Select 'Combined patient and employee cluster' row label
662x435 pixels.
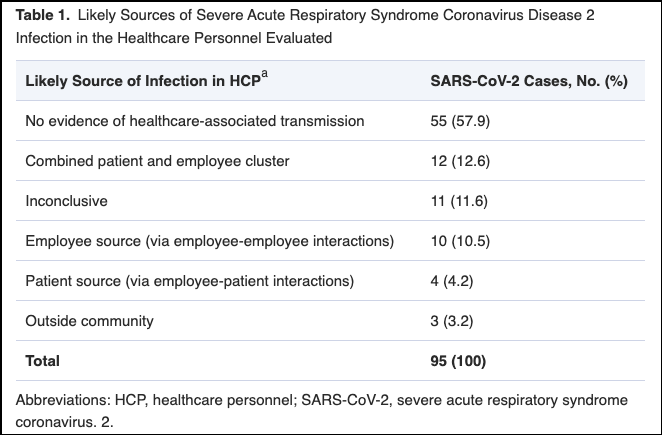point(156,161)
